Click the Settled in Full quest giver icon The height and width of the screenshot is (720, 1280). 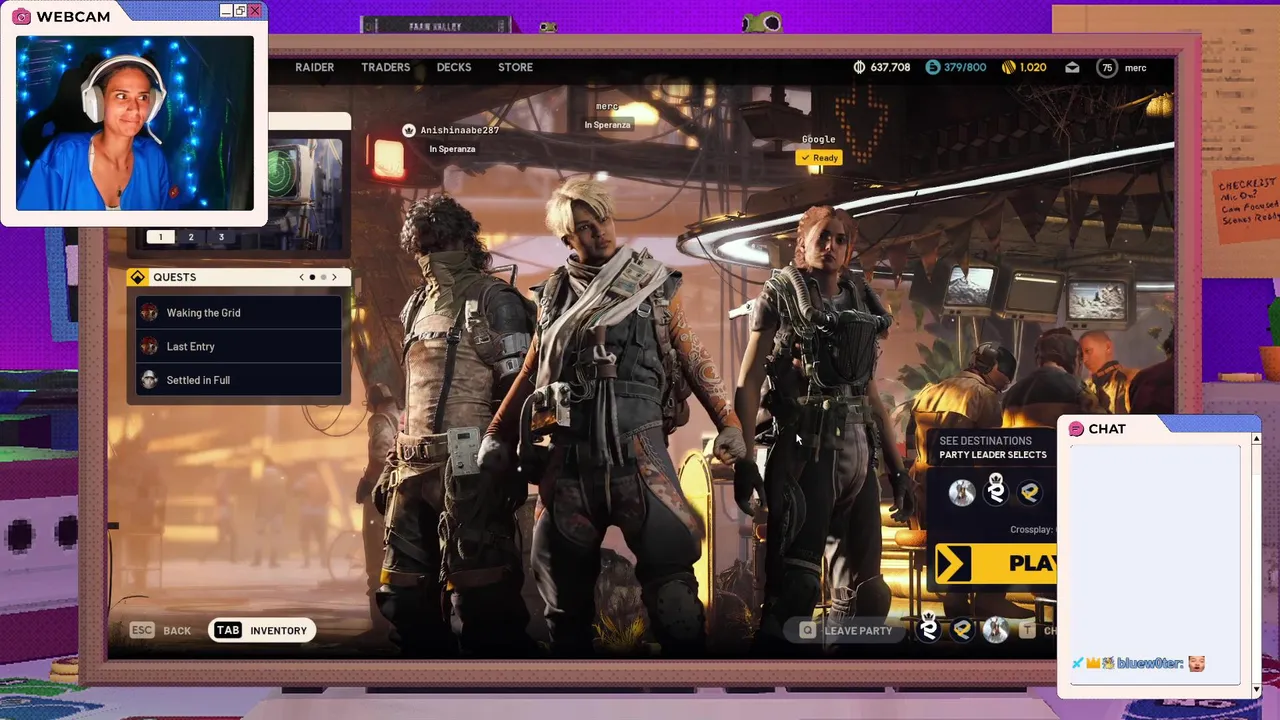point(149,380)
